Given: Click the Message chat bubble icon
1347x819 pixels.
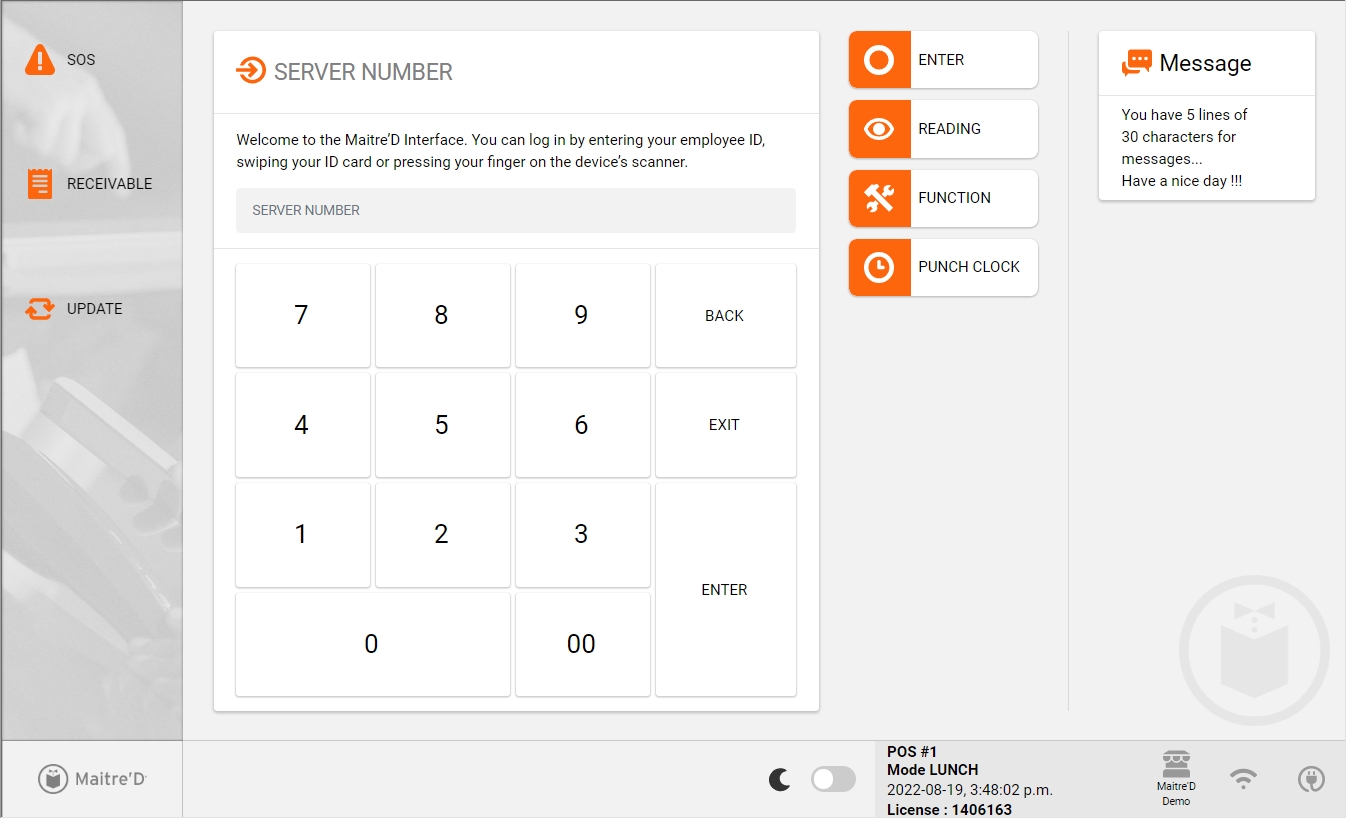Looking at the screenshot, I should pos(1137,64).
